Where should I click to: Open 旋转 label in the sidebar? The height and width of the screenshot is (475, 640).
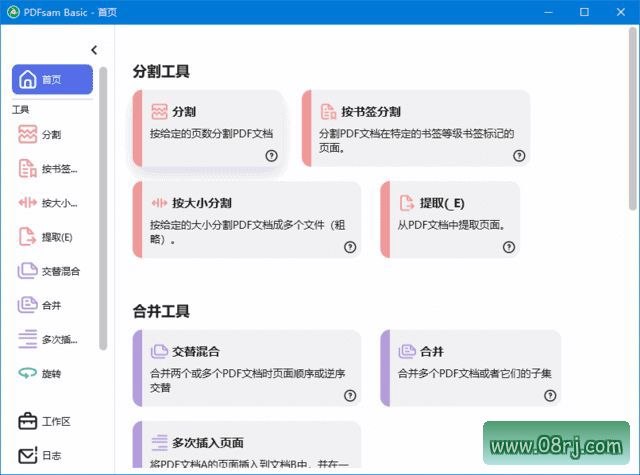[x=51, y=373]
